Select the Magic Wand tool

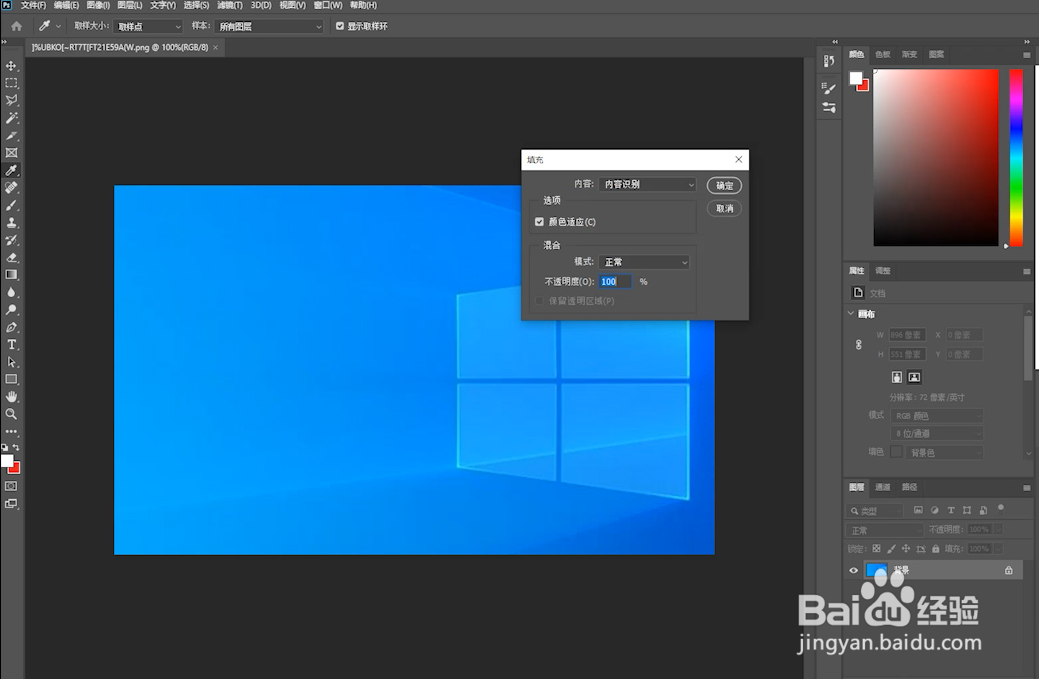pos(11,118)
